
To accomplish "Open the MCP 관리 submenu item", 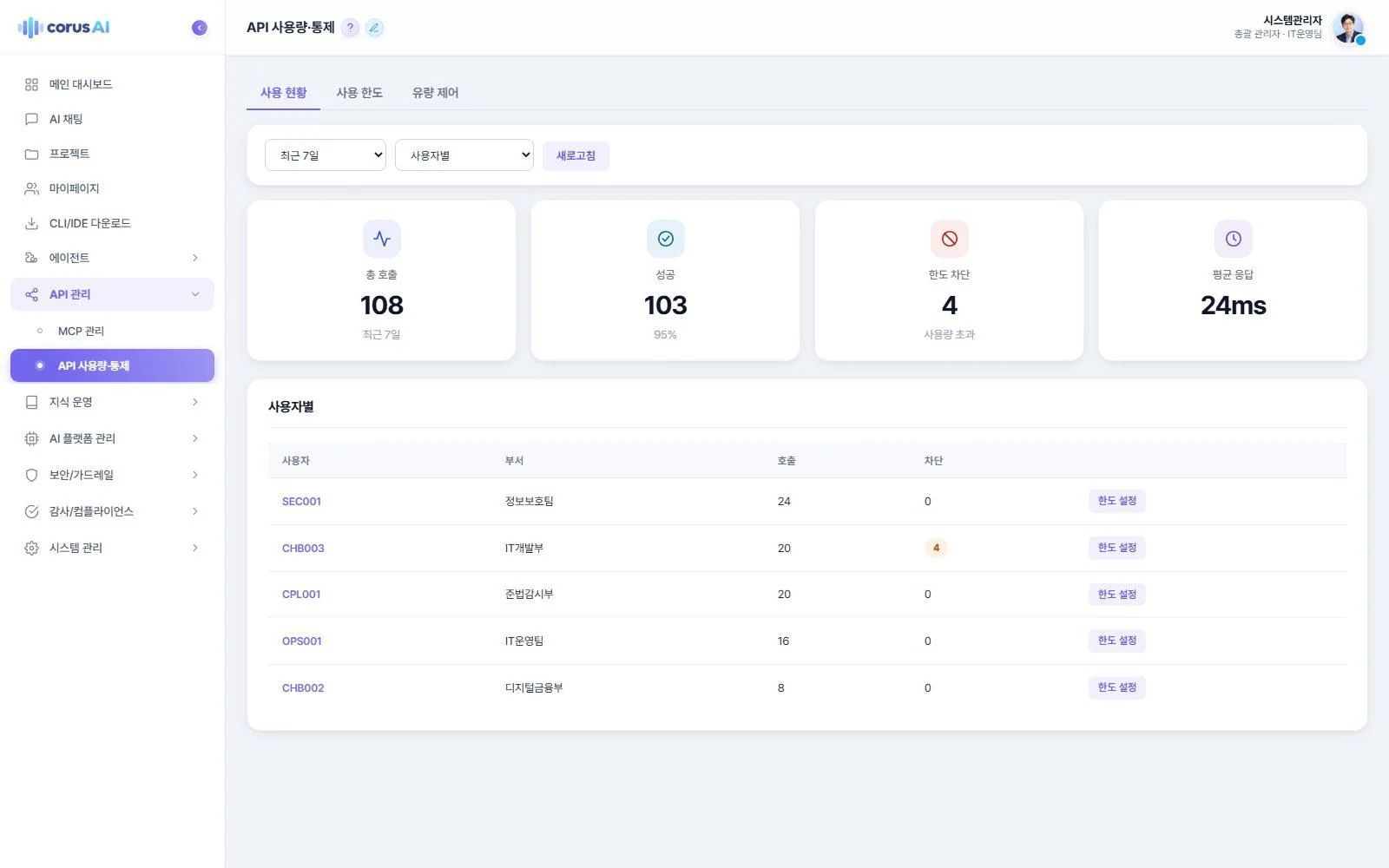I will tap(112, 331).
